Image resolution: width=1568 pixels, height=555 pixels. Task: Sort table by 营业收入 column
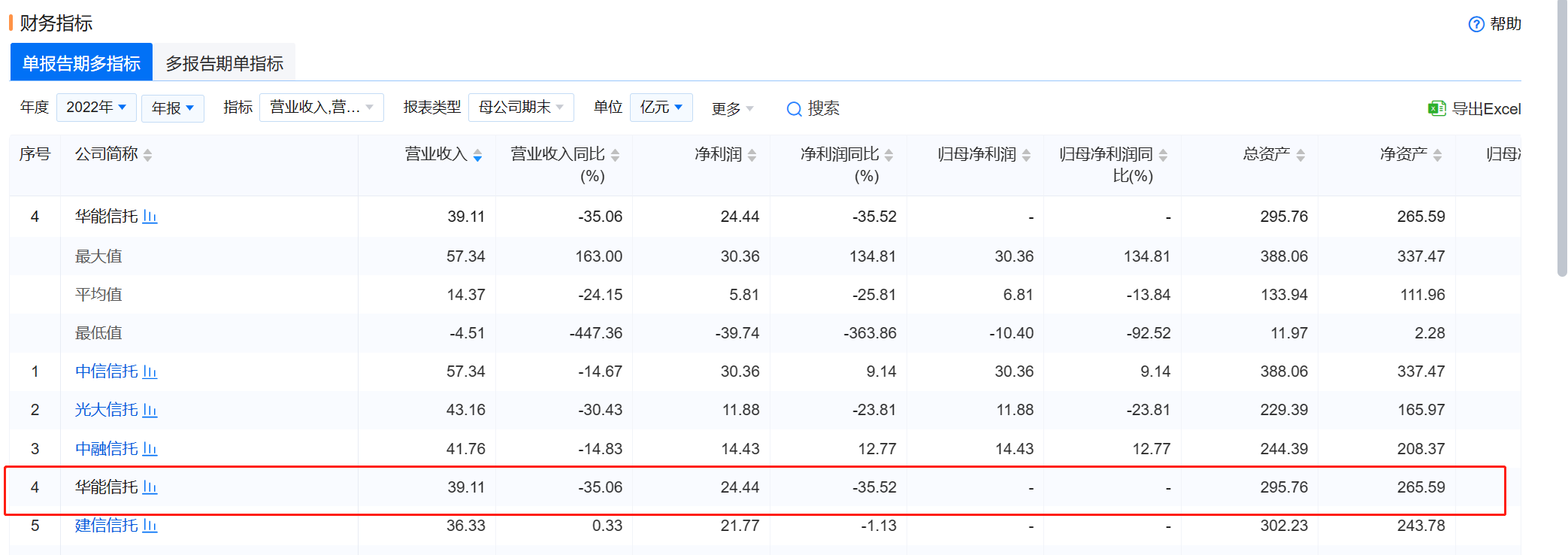[477, 155]
